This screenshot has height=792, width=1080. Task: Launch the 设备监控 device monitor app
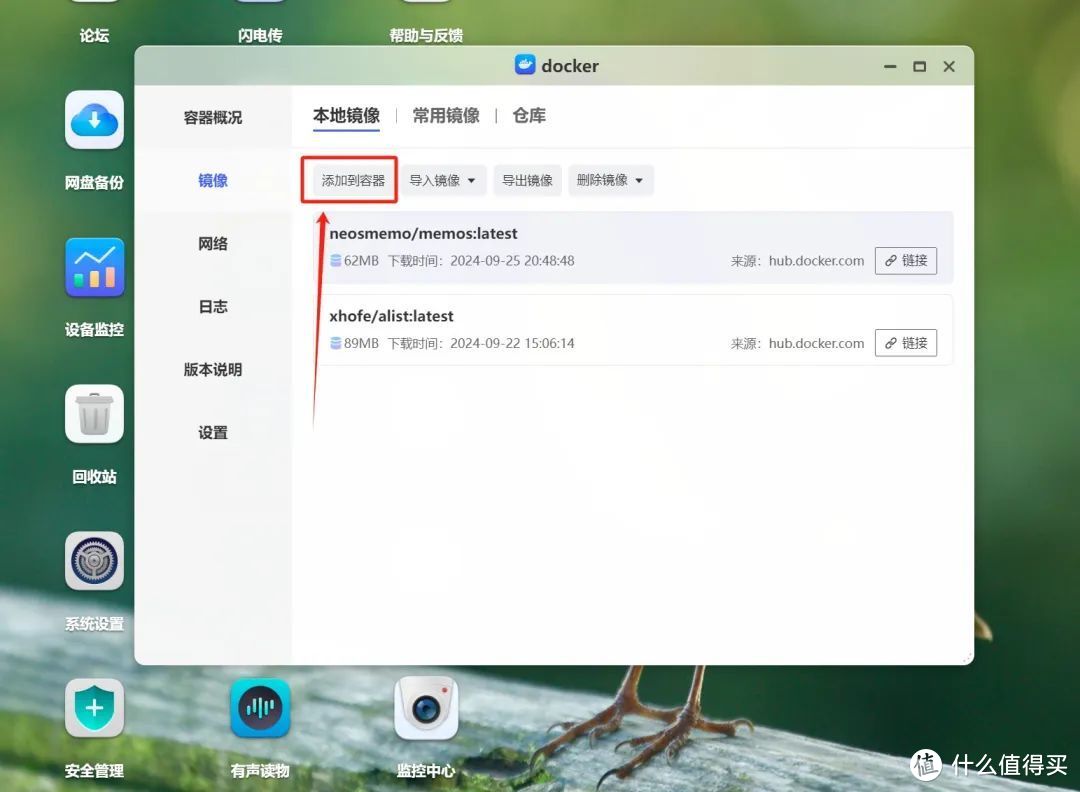coord(94,267)
